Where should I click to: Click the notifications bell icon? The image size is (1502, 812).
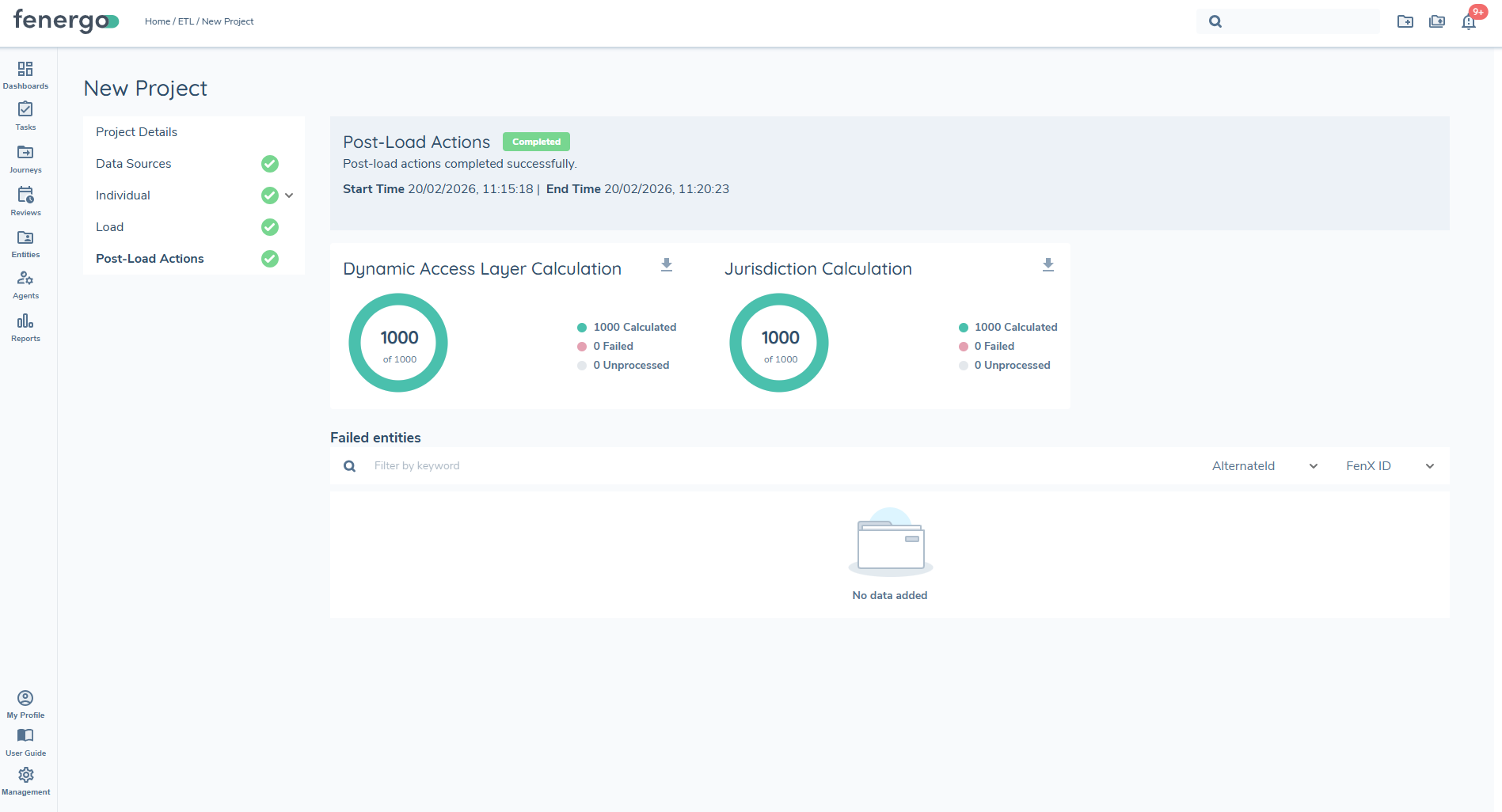pos(1469,22)
